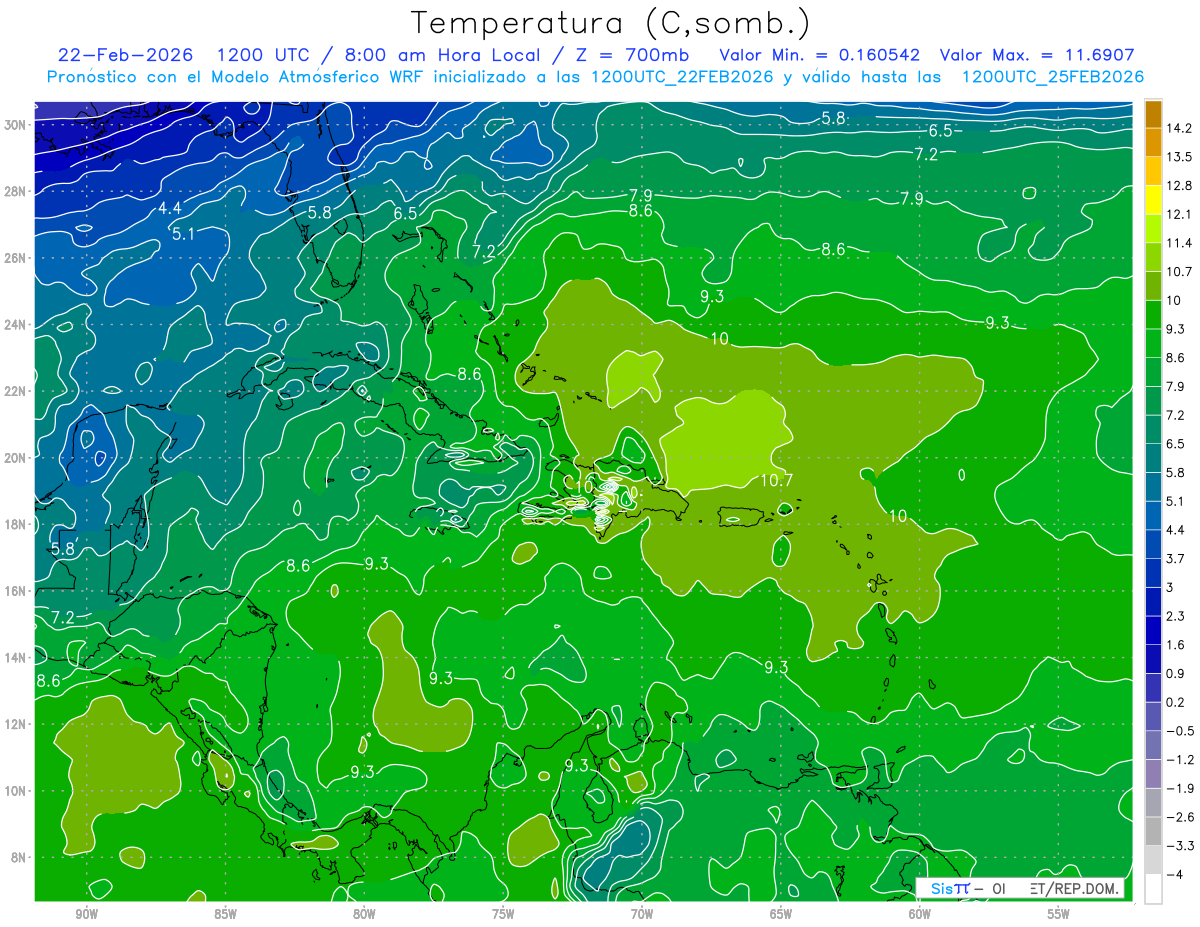Viewport: 1200px width, 927px height.
Task: Click the -3.3 colorbar label
Action: pos(1178,846)
